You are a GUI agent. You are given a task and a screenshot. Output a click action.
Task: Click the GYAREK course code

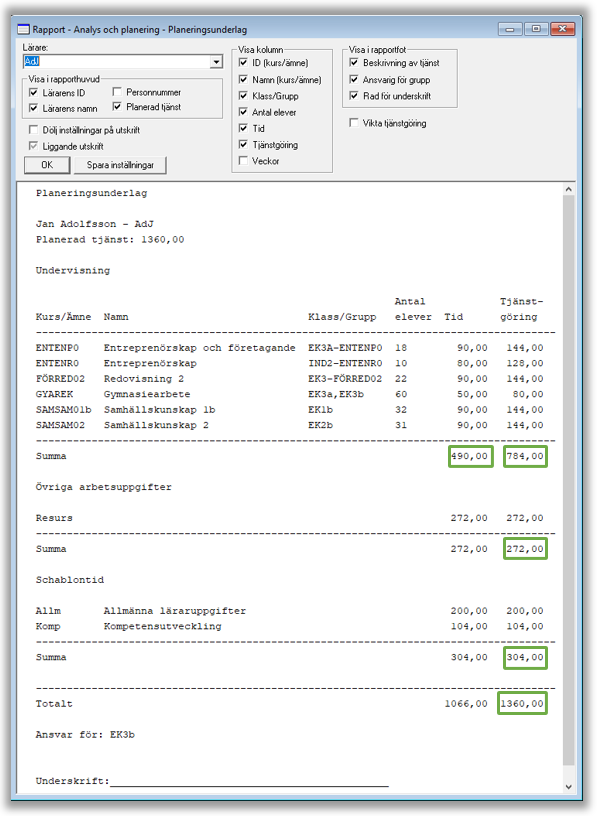point(54,394)
